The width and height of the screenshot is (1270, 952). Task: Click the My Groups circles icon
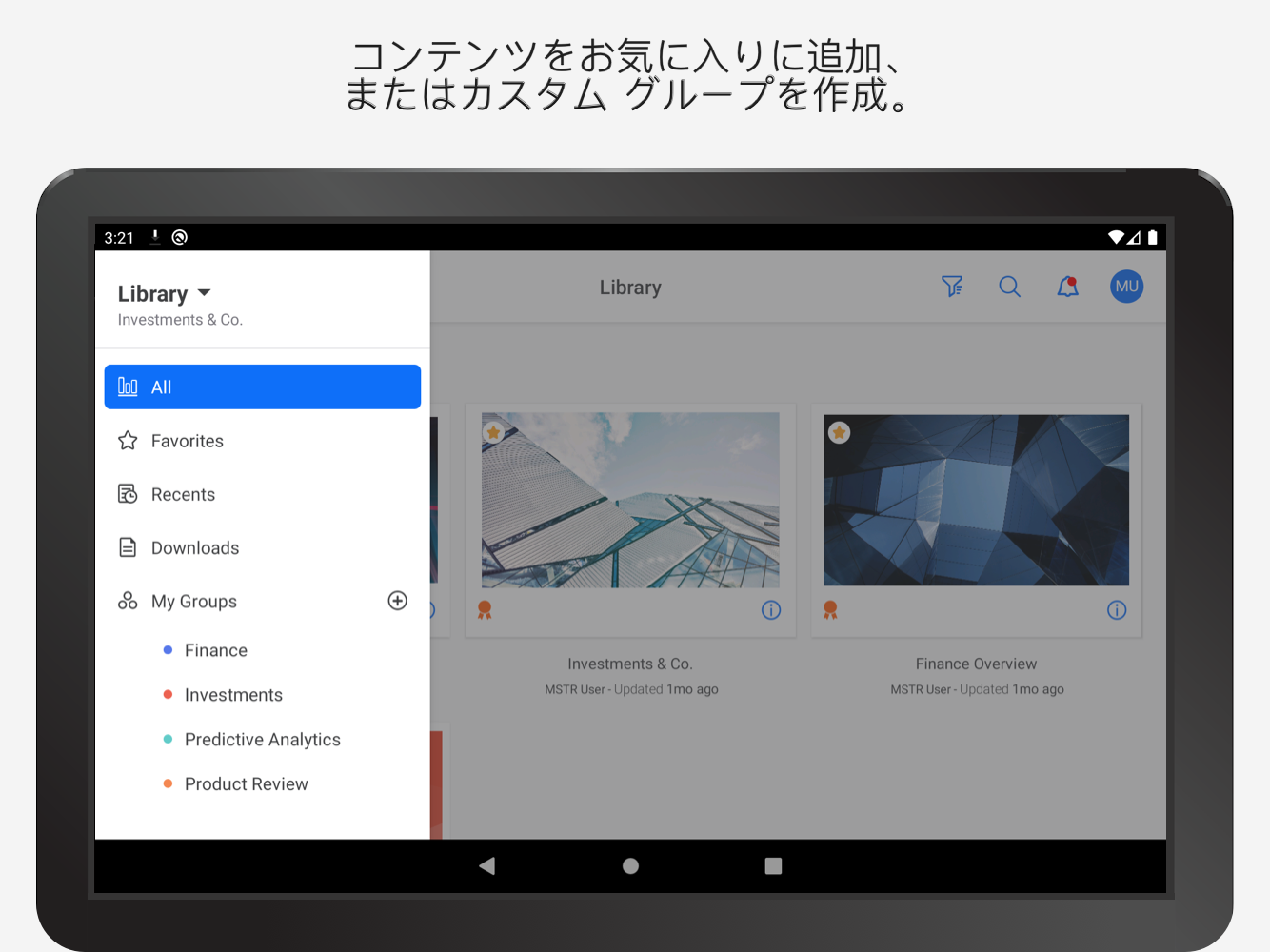click(x=128, y=601)
